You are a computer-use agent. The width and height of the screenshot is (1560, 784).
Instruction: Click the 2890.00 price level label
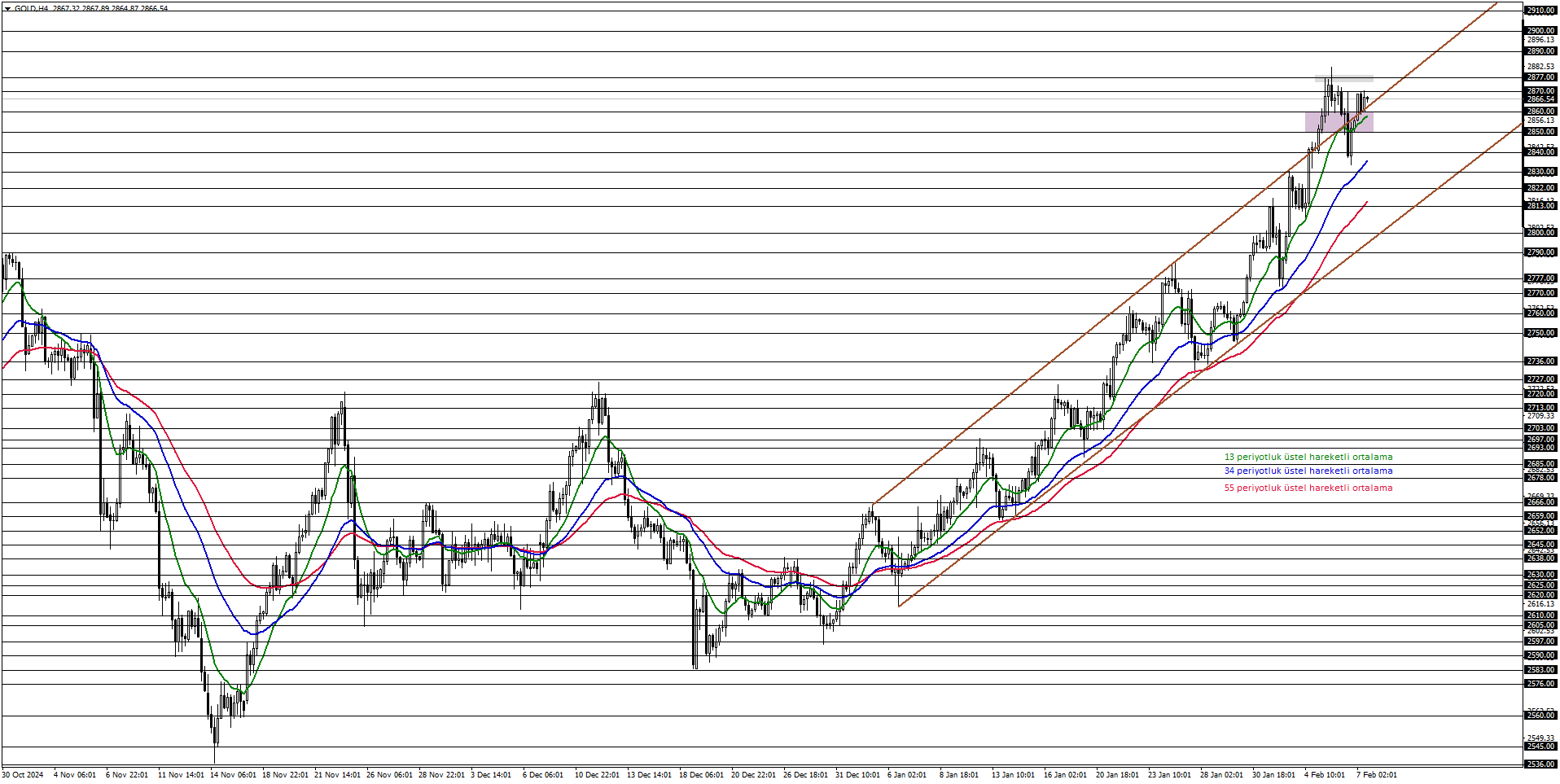(x=1540, y=51)
